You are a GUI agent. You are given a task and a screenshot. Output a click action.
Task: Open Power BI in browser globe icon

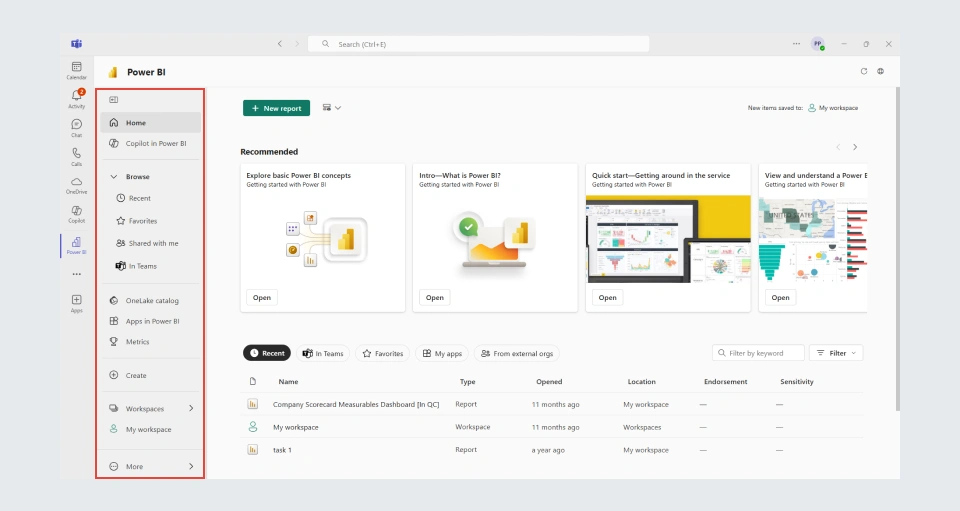(880, 72)
